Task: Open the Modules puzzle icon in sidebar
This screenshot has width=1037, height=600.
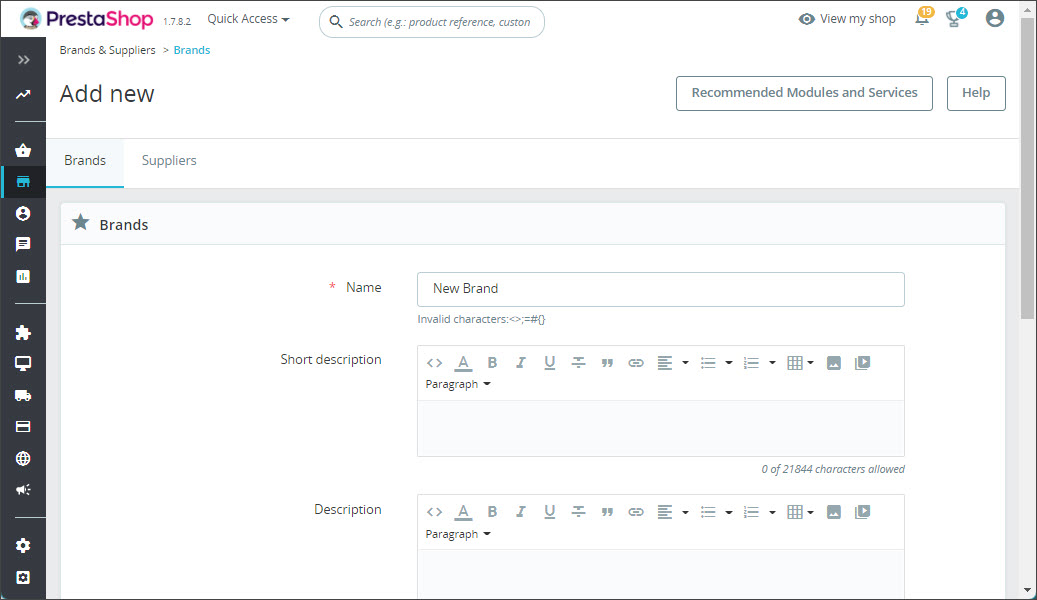Action: [23, 332]
